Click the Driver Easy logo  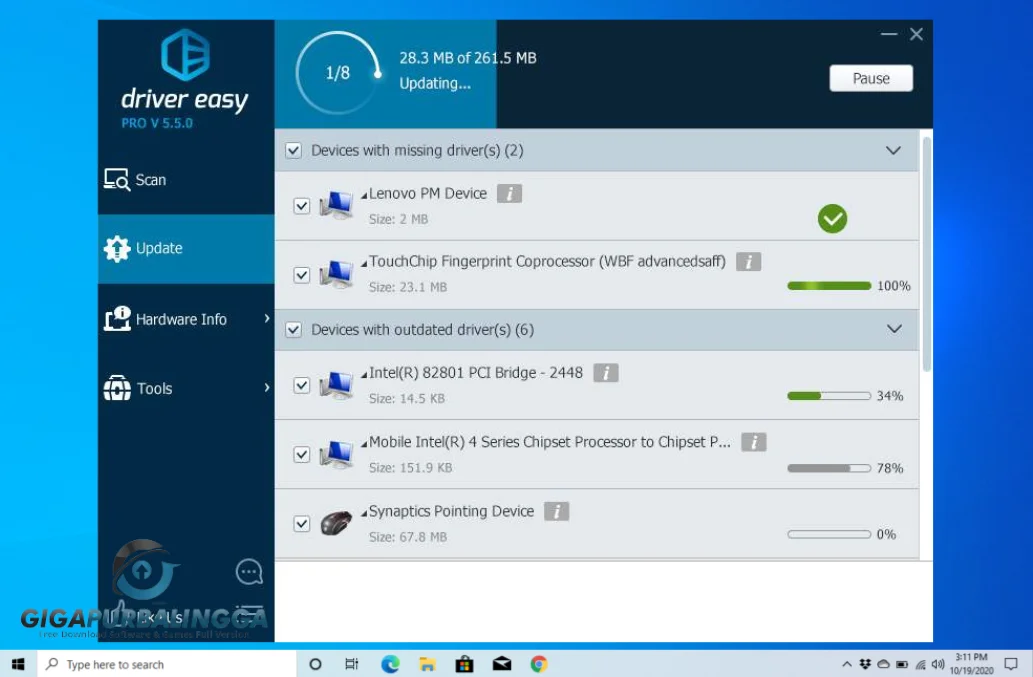[x=185, y=56]
